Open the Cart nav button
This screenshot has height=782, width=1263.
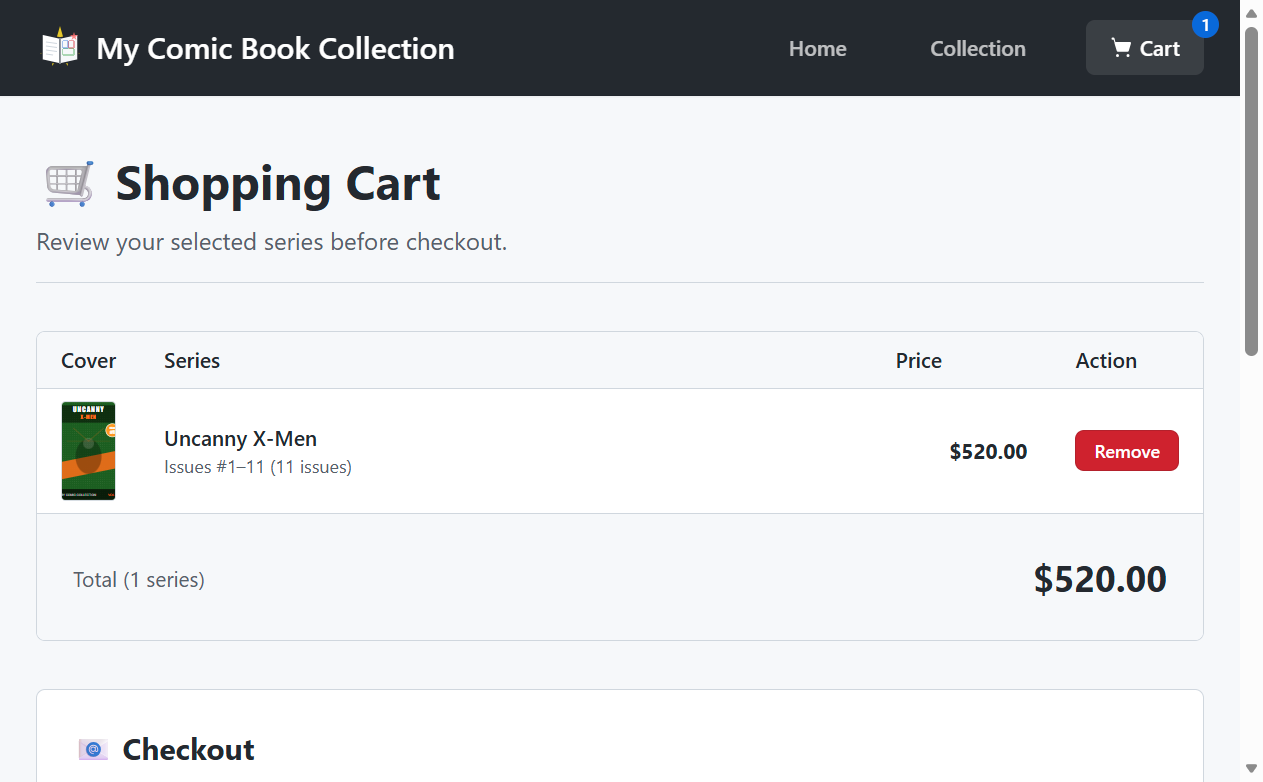1145,48
